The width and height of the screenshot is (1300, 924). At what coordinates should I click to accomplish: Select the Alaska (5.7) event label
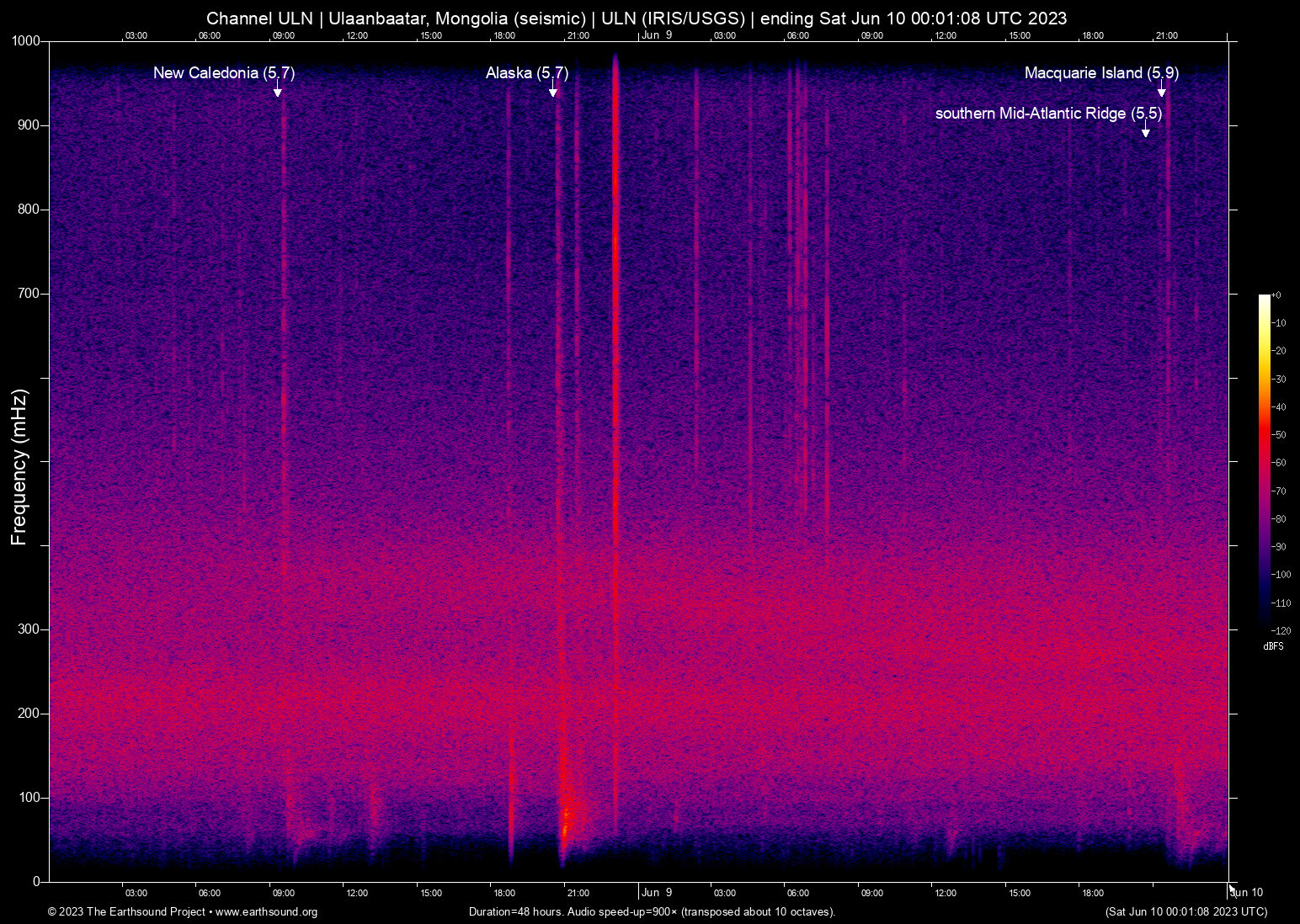(x=527, y=73)
